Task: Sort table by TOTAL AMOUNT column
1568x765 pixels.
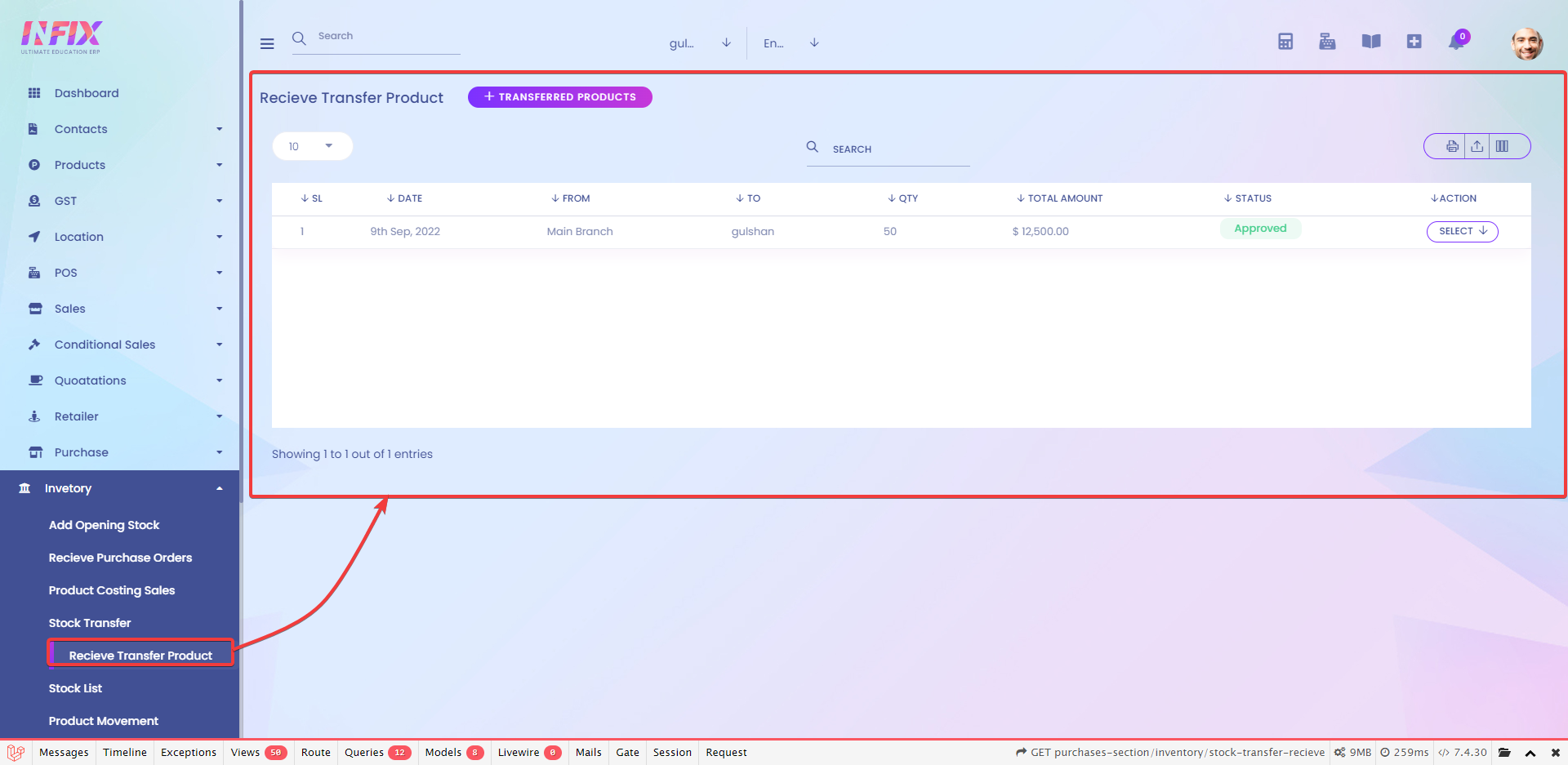Action: tap(1059, 198)
